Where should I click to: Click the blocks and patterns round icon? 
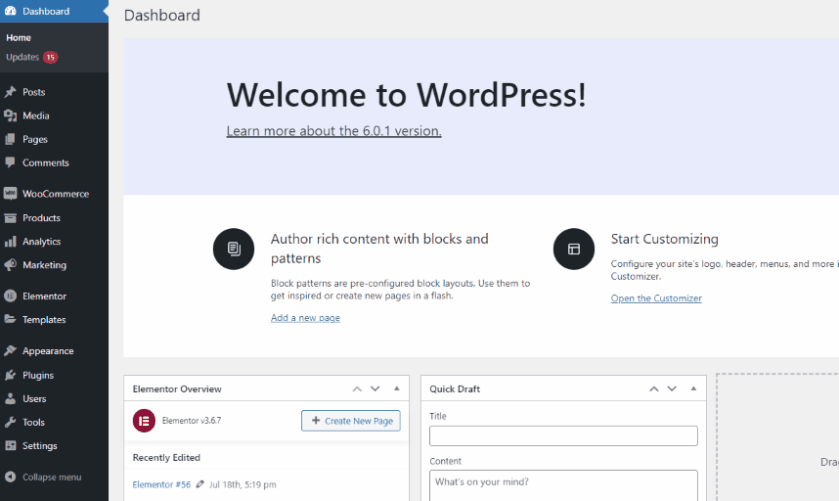click(x=234, y=249)
